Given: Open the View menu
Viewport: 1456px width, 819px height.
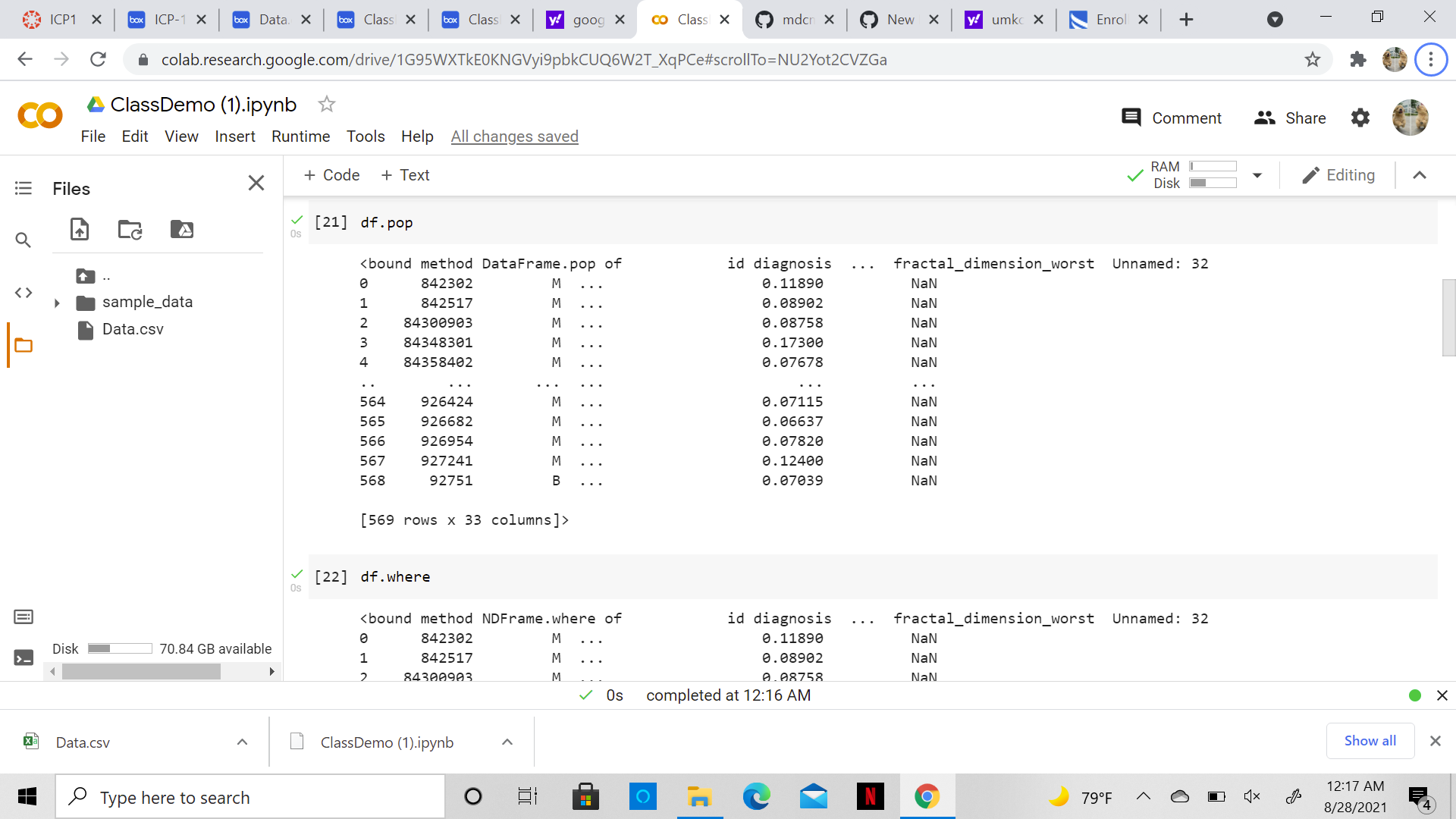Looking at the screenshot, I should pos(181,136).
